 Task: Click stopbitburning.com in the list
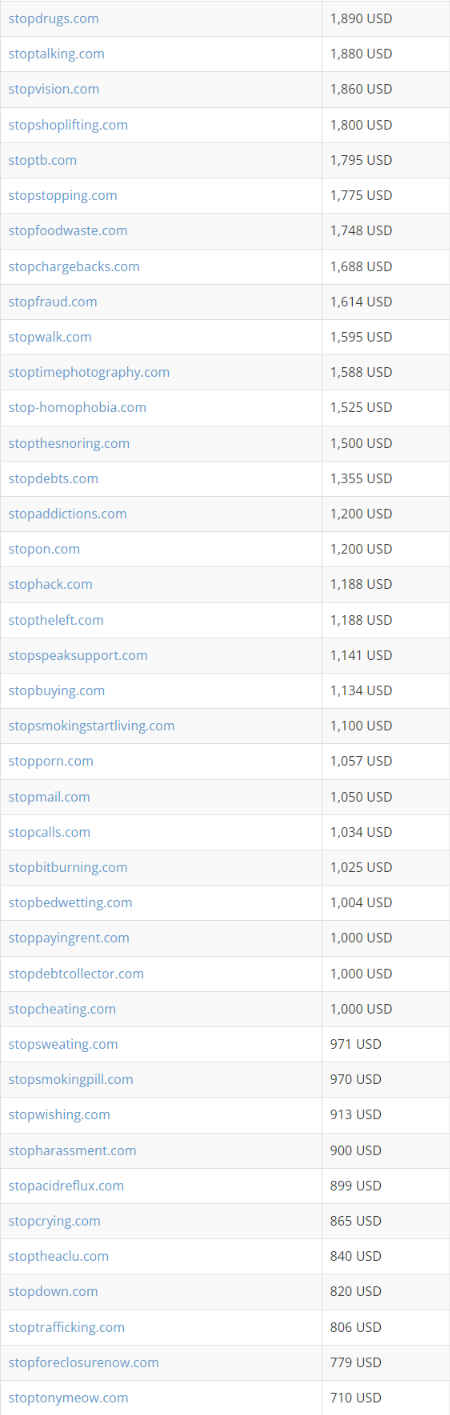click(x=68, y=867)
